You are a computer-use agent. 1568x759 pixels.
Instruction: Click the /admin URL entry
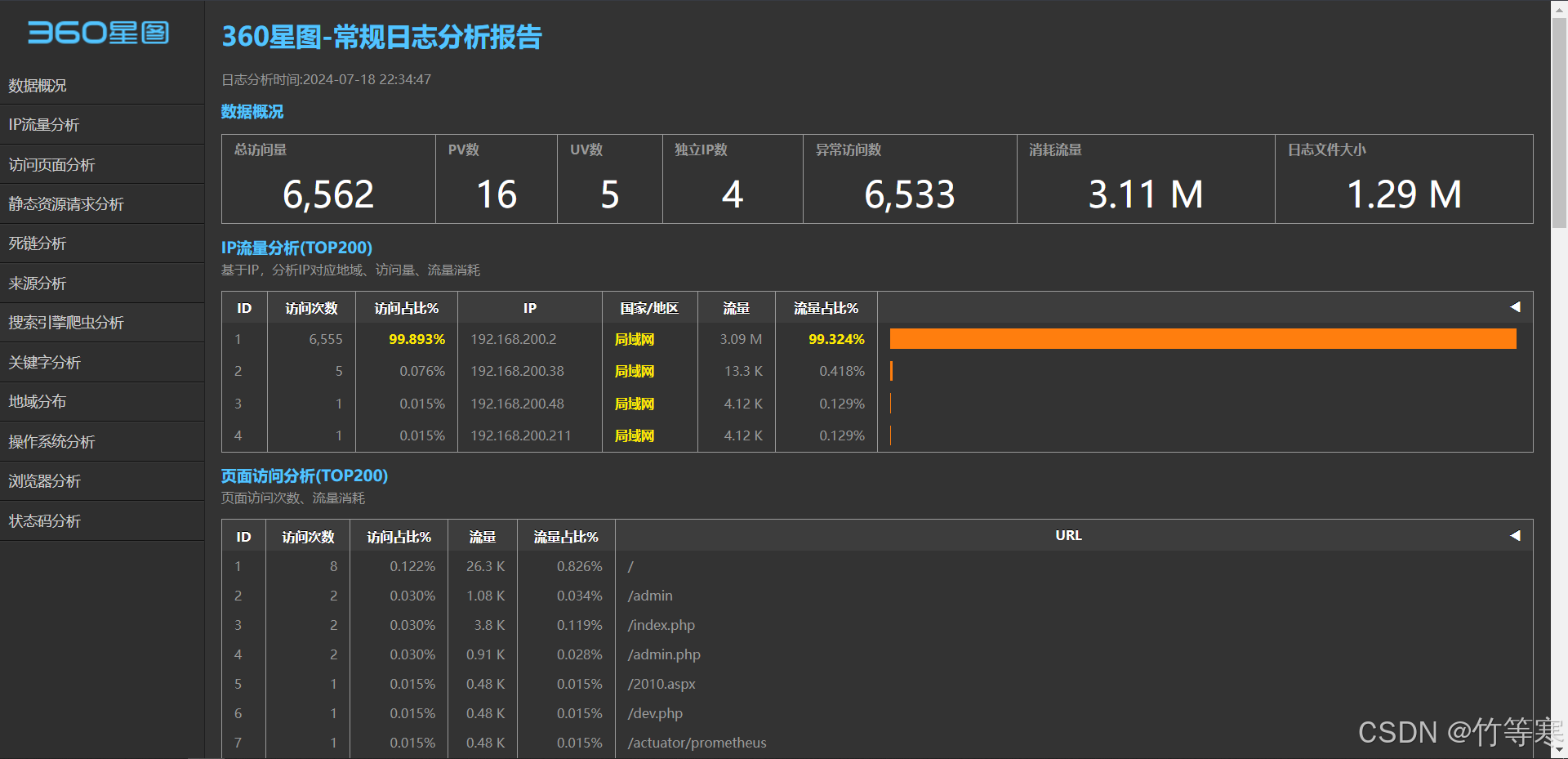coord(650,596)
